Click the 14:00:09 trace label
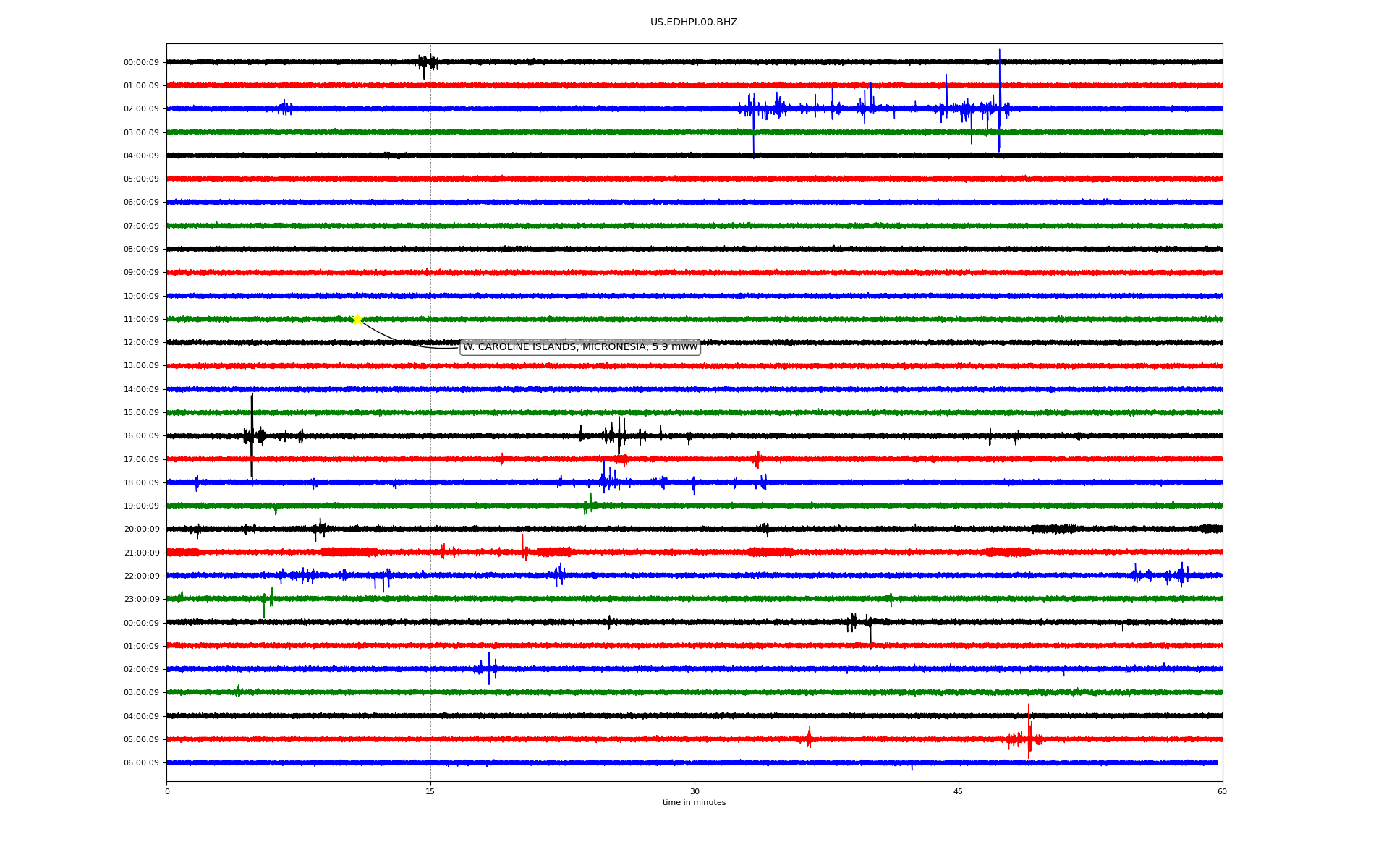Viewport: 1389px width, 868px height. (x=141, y=389)
